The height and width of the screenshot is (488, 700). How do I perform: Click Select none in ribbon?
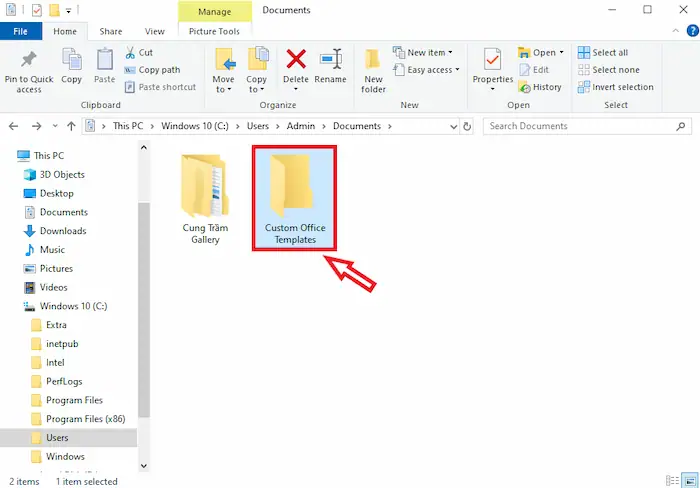608,70
